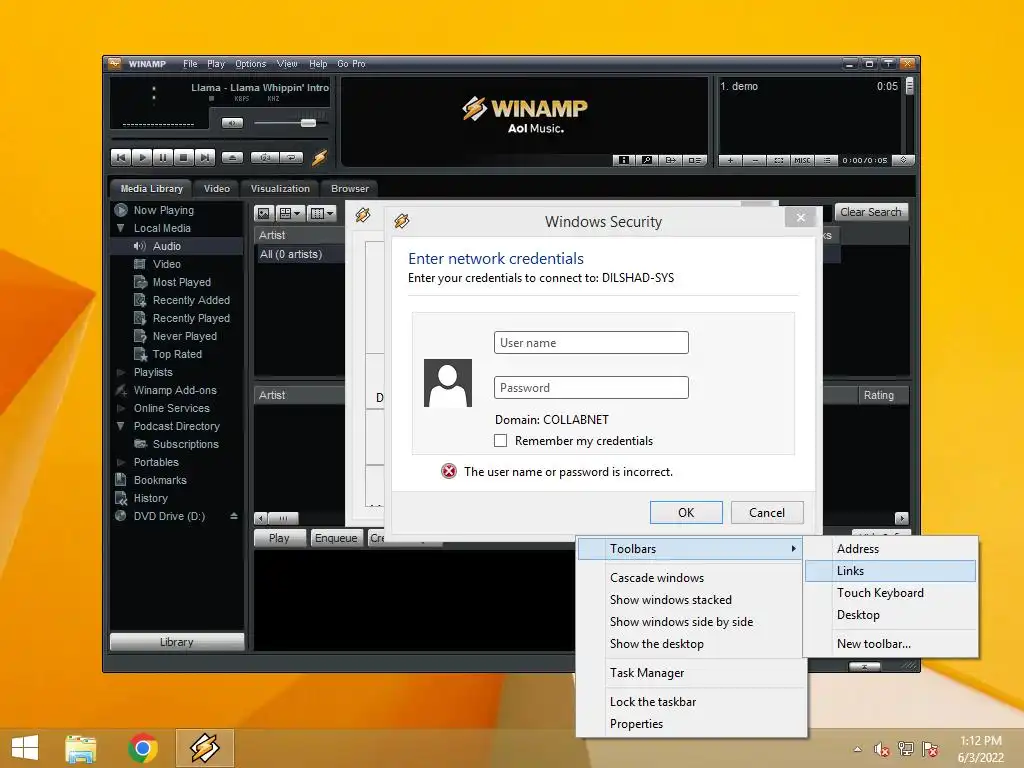Click the Password input field
The image size is (1024, 768).
[591, 387]
